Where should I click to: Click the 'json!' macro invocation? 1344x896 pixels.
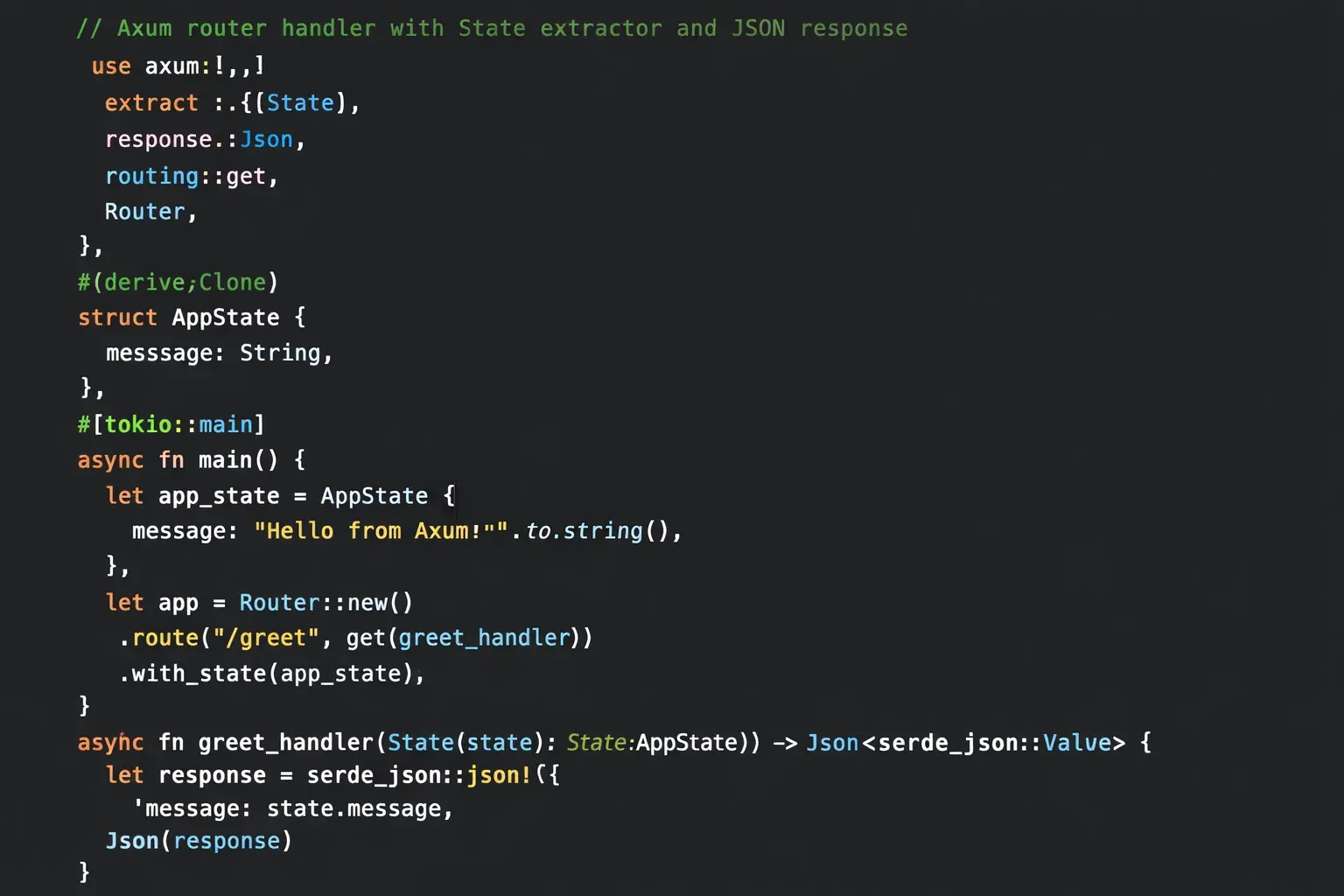click(499, 775)
